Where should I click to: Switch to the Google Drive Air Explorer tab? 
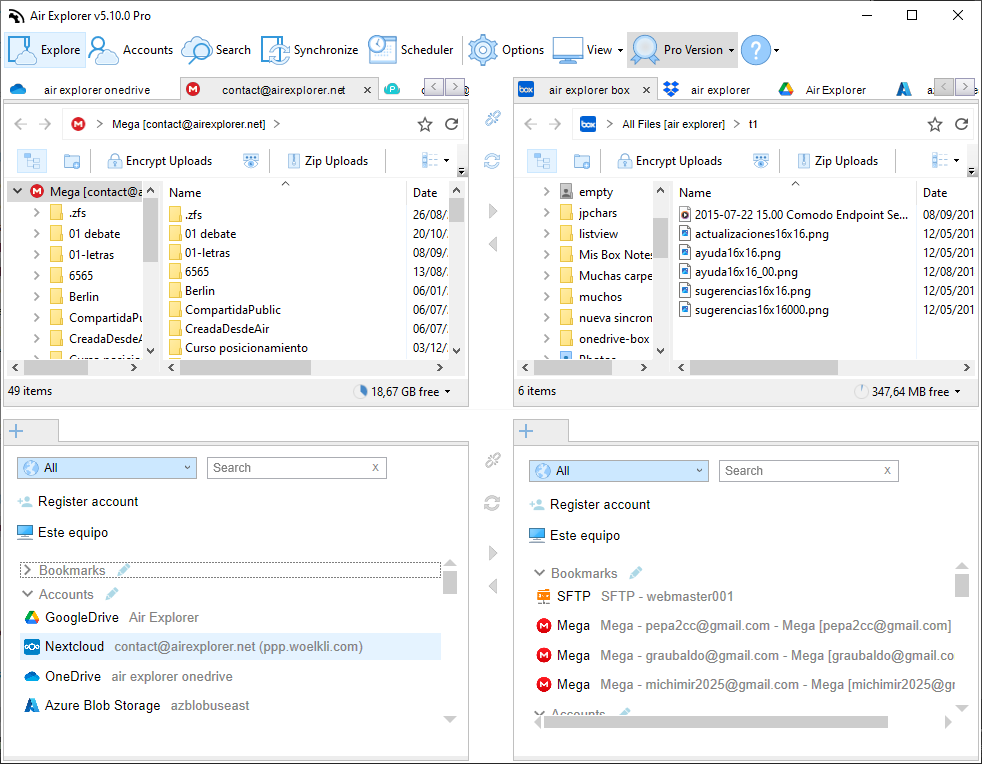pos(822,90)
